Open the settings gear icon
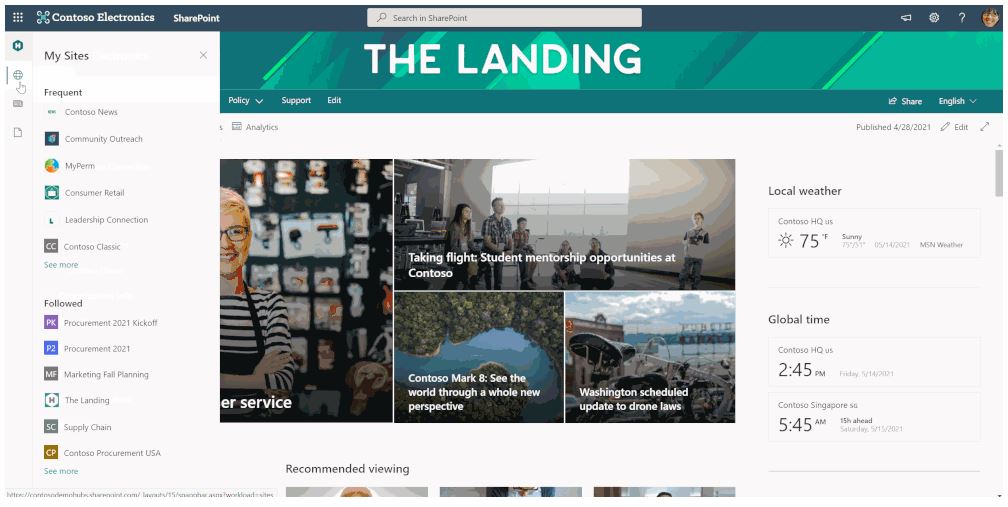Screen dimensions: 1008x507 [934, 18]
